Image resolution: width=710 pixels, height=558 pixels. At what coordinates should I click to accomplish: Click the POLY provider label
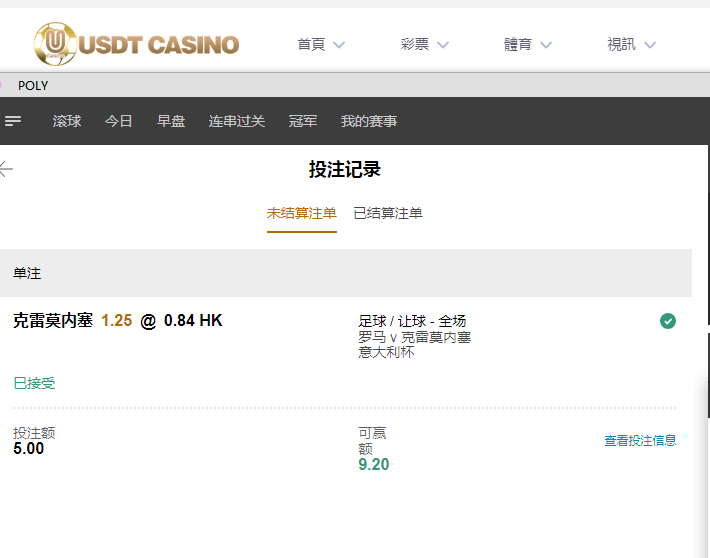[x=33, y=85]
